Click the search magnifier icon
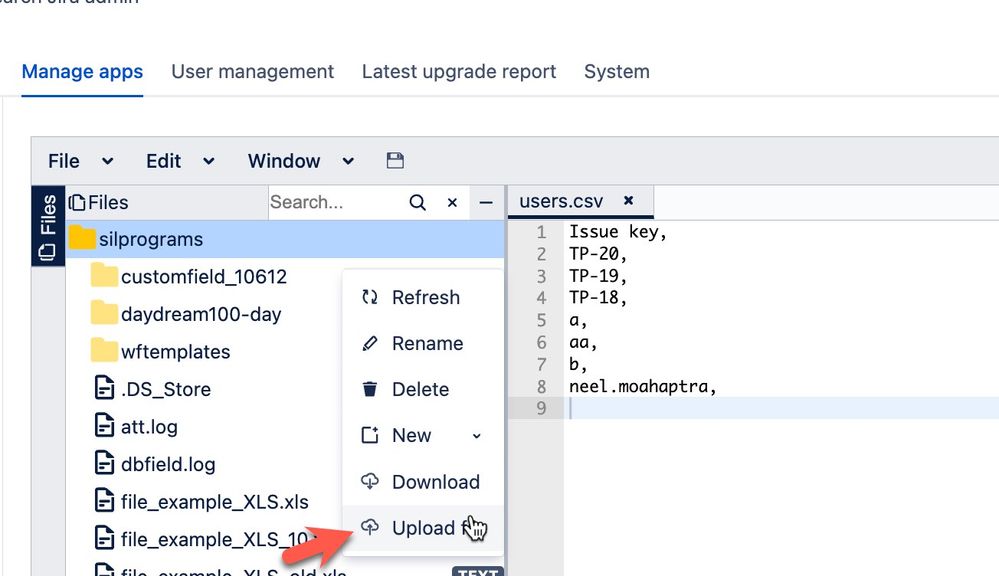The width and height of the screenshot is (999, 576). 417,203
